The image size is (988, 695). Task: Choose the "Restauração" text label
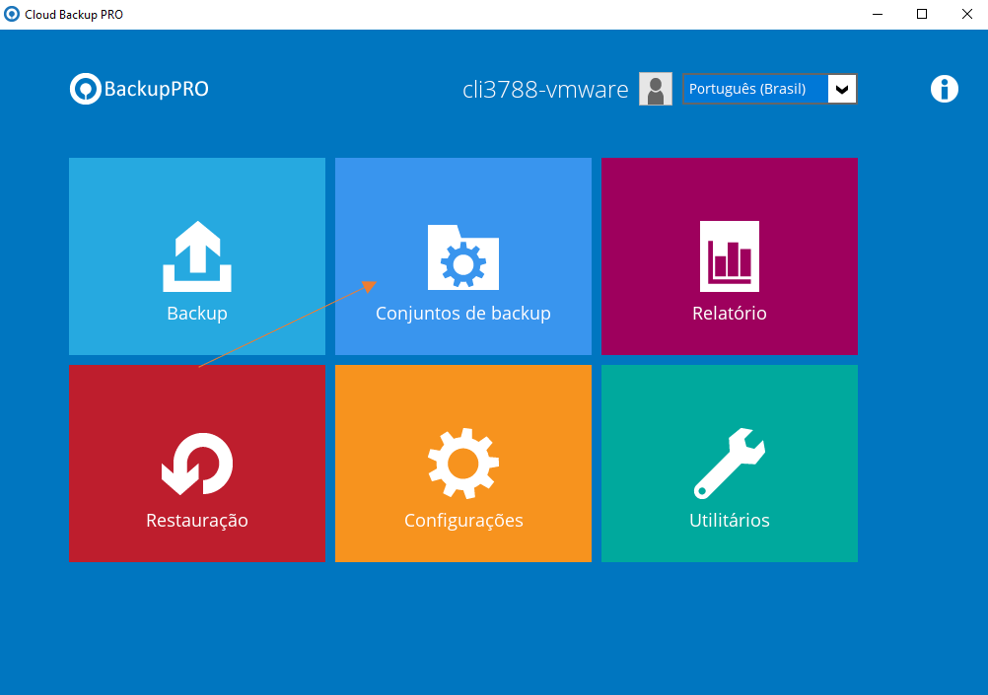coord(197,520)
